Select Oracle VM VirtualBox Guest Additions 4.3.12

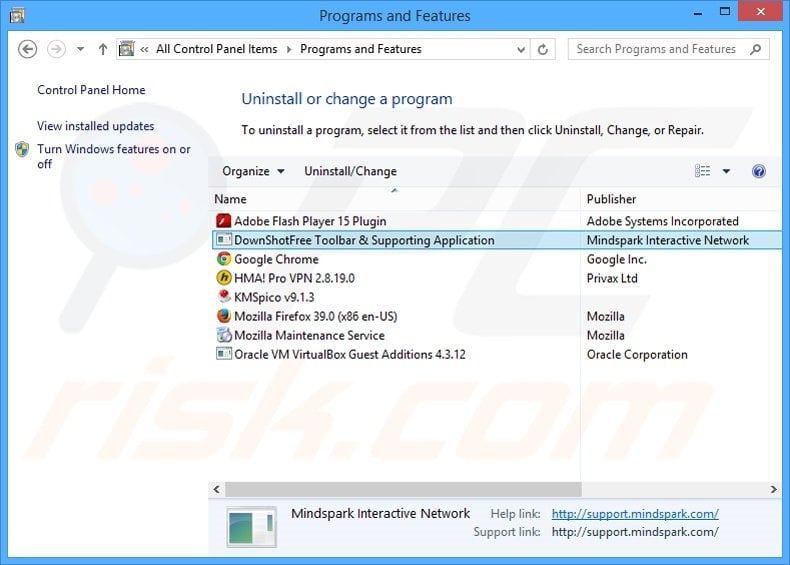point(497,355)
